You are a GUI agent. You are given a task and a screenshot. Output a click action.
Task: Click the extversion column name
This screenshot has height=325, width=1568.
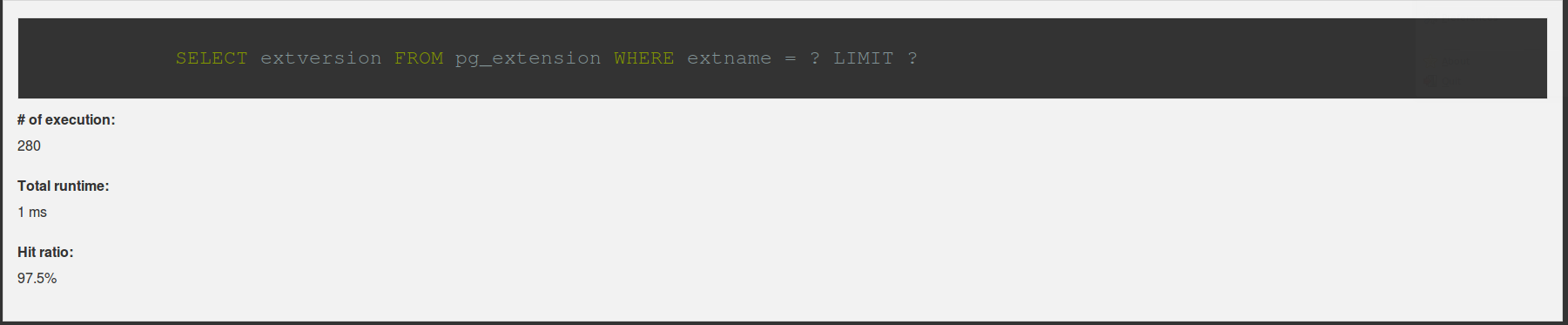coord(320,58)
